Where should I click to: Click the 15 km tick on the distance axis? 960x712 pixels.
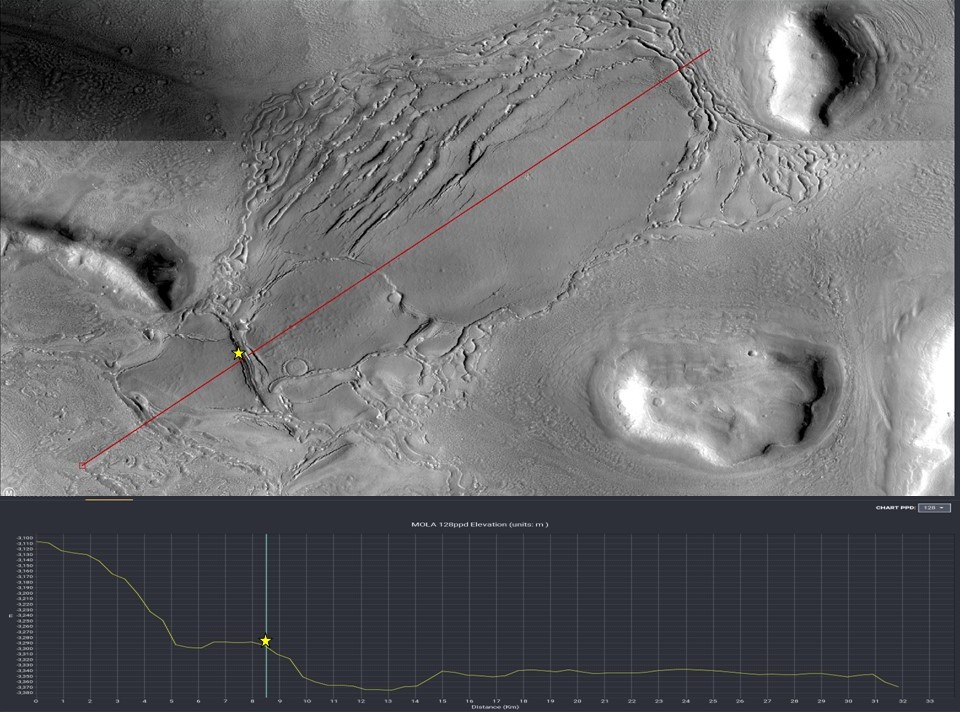[x=441, y=700]
